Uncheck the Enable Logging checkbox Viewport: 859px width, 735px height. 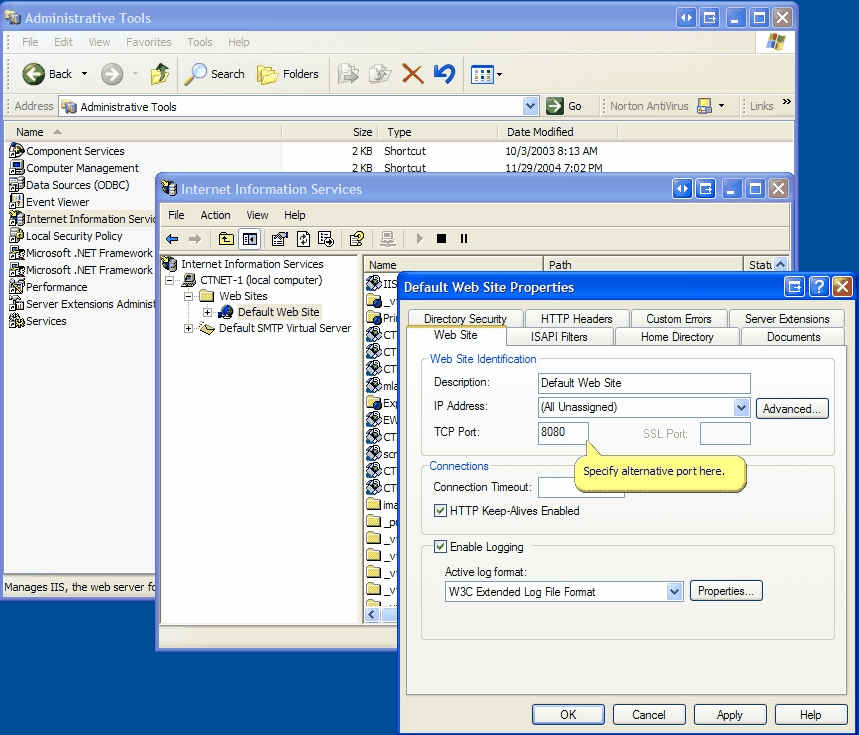(441, 547)
